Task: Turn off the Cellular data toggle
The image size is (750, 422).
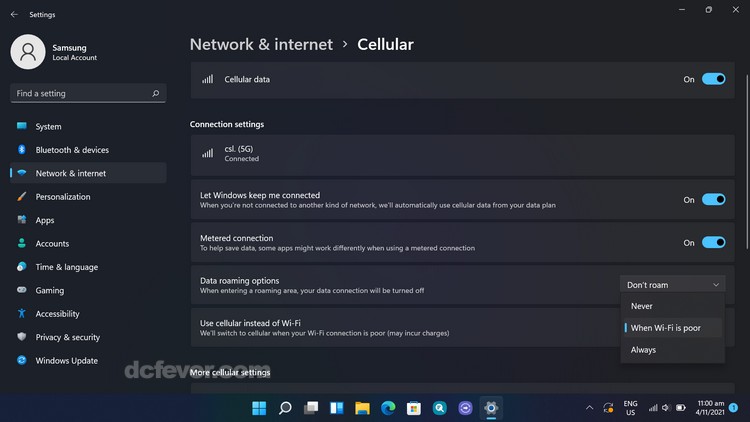Action: click(713, 79)
